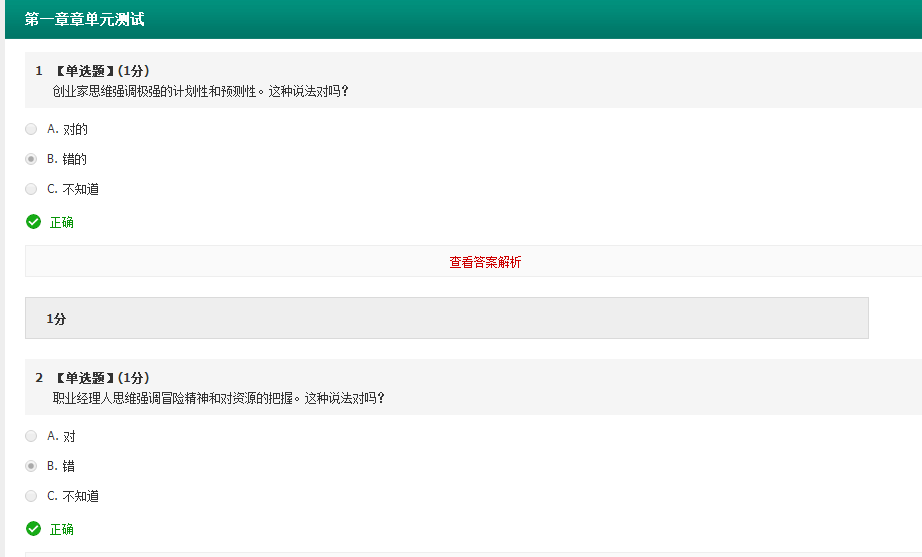This screenshot has width=922, height=557.
Task: Click the question text about 创业家思维
Action: [200, 91]
